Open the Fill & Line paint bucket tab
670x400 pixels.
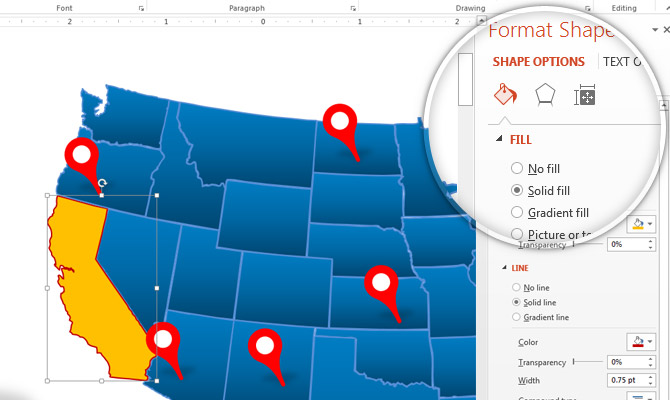point(505,94)
